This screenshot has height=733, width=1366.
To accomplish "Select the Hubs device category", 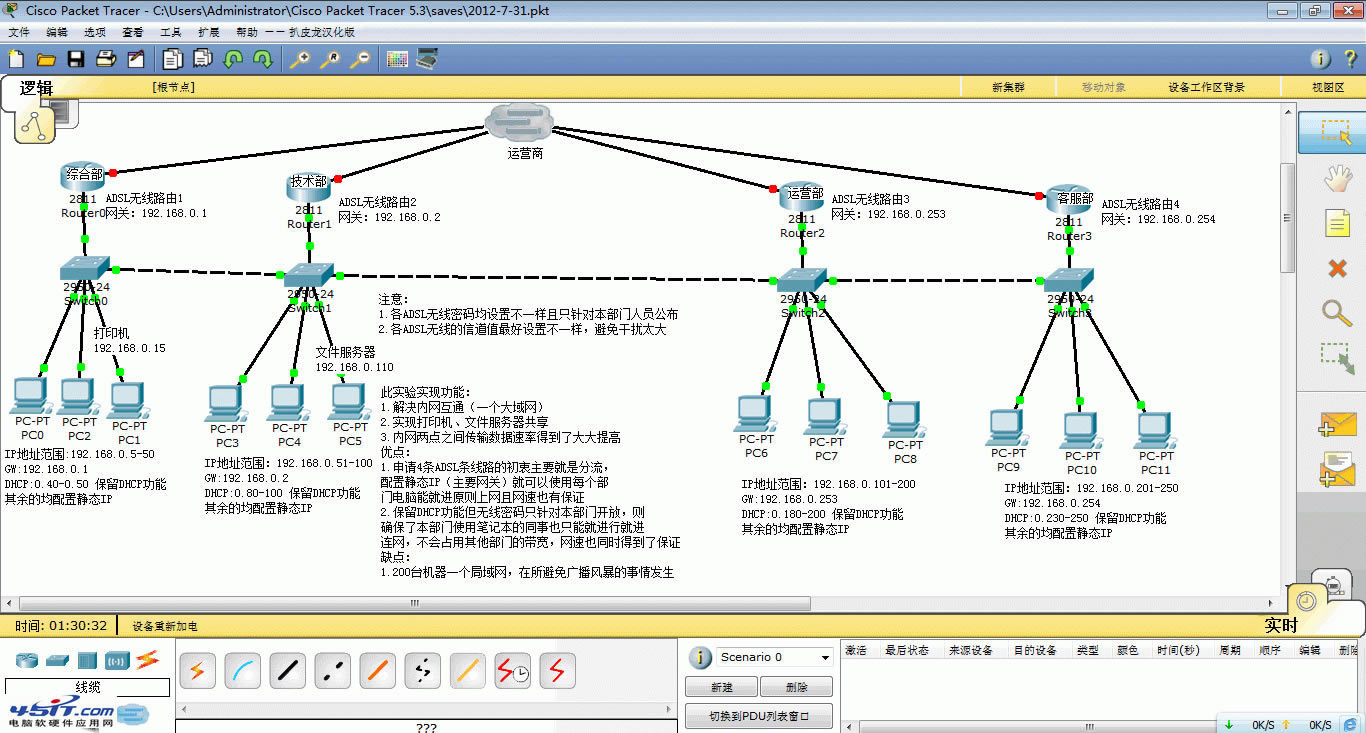I will (x=87, y=660).
